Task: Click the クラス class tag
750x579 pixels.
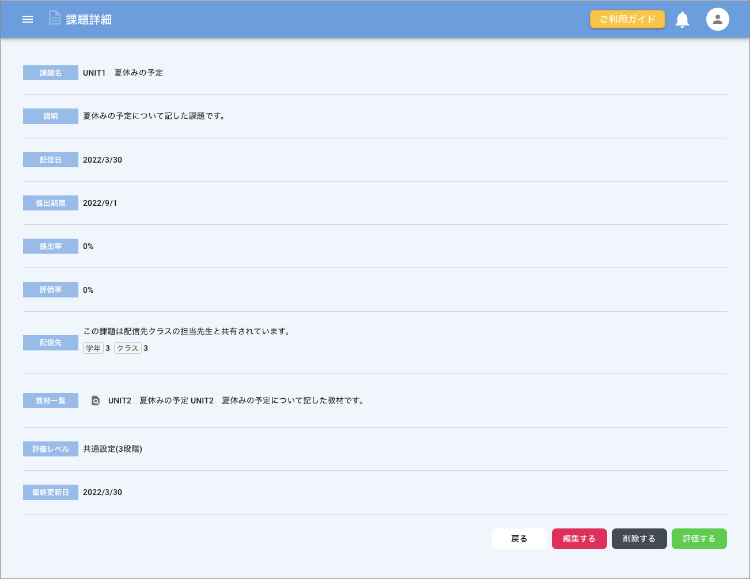Action: click(x=128, y=348)
